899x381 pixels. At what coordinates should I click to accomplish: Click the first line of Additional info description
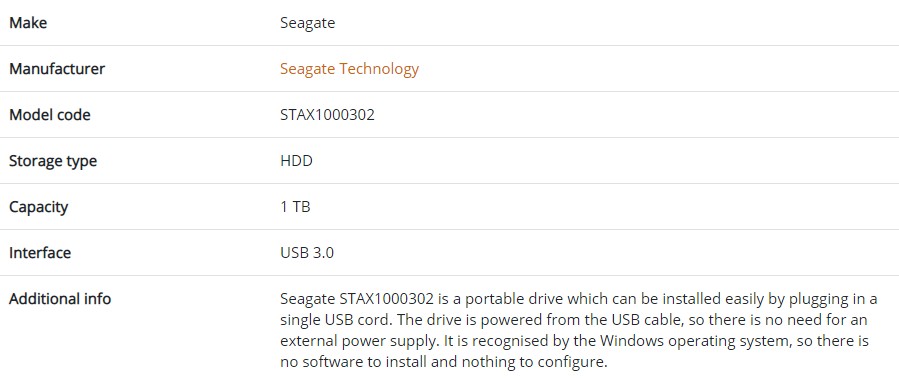click(579, 299)
